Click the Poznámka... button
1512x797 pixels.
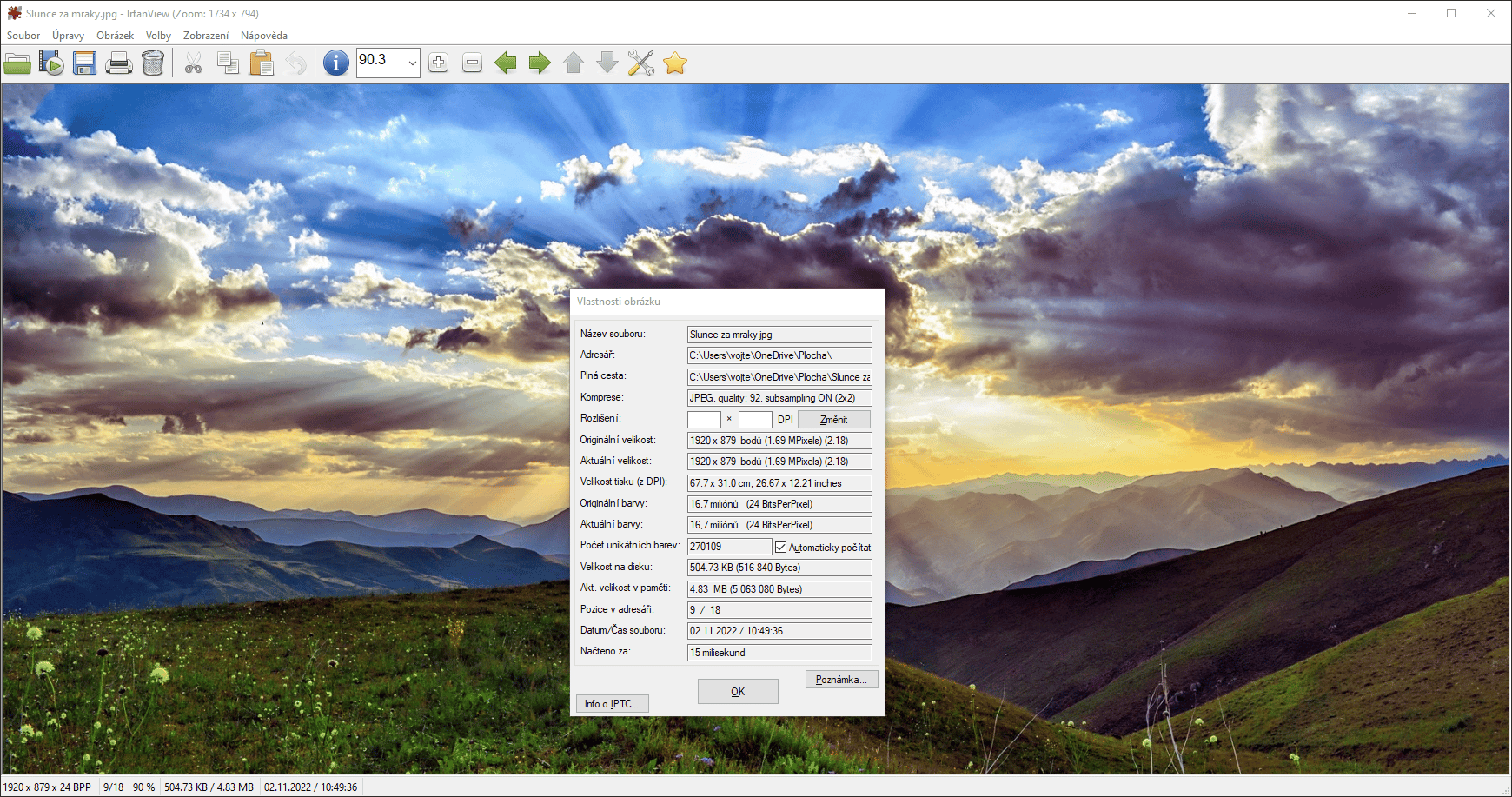point(841,680)
